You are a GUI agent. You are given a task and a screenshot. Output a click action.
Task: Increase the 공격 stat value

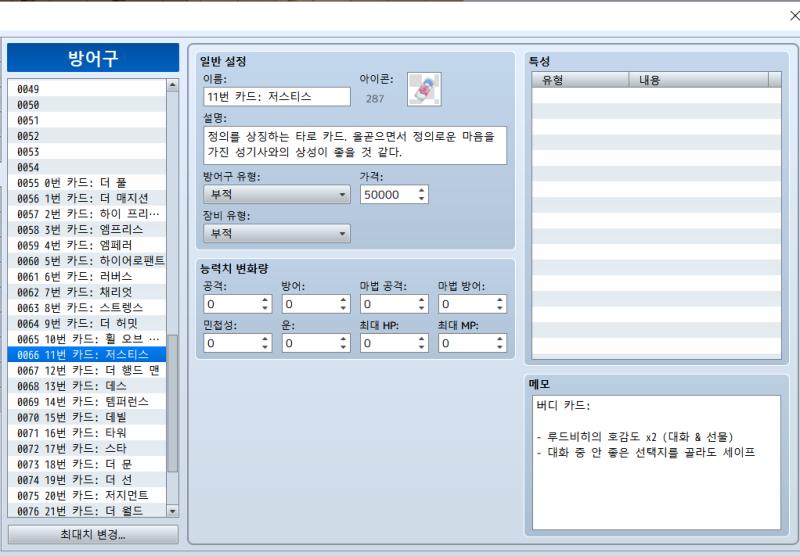click(265, 300)
